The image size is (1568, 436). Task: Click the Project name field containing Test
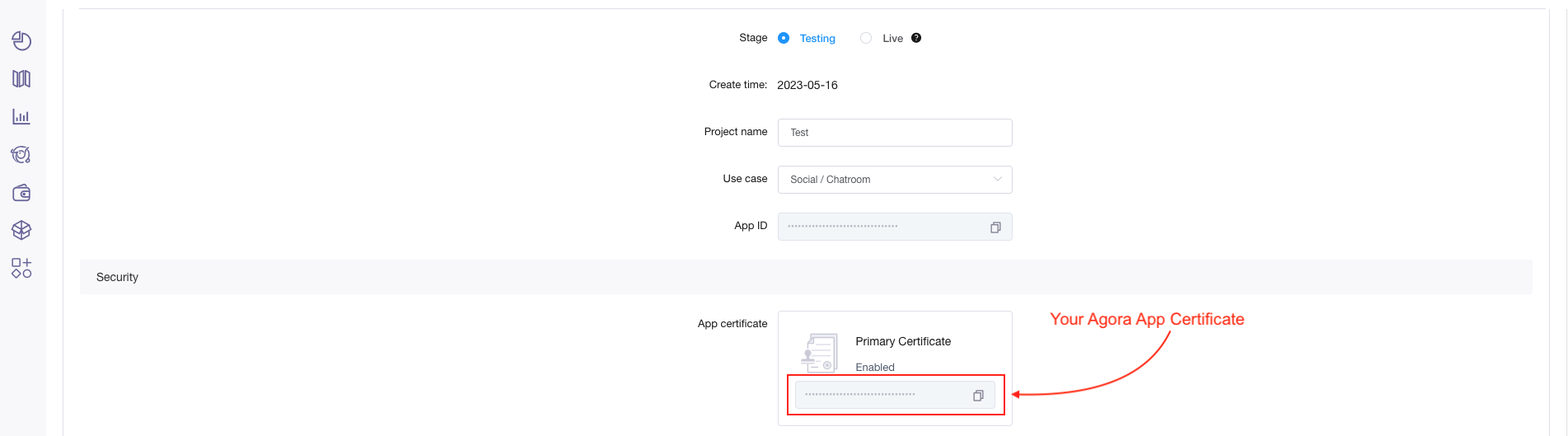894,133
